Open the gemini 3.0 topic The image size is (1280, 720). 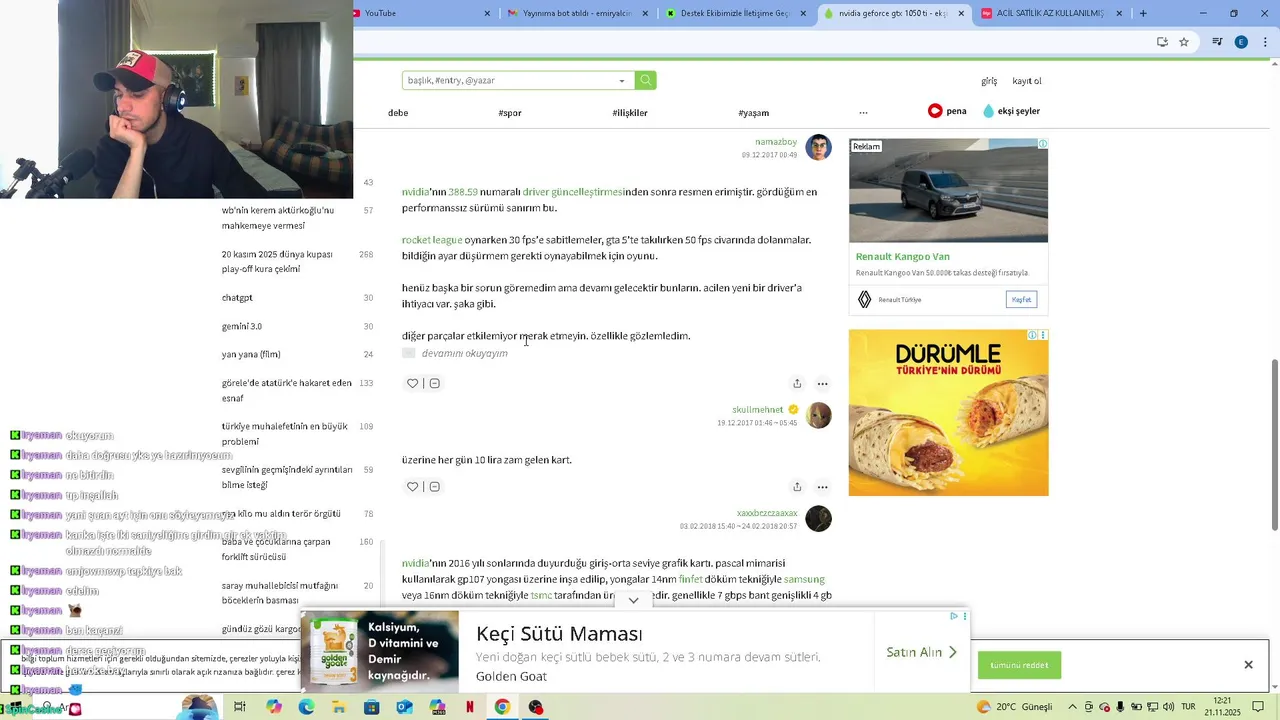click(242, 326)
